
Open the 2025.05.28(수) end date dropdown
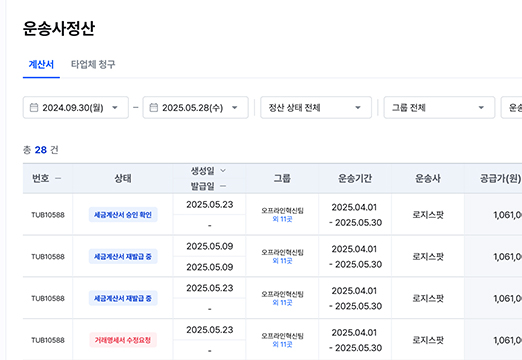(x=196, y=107)
